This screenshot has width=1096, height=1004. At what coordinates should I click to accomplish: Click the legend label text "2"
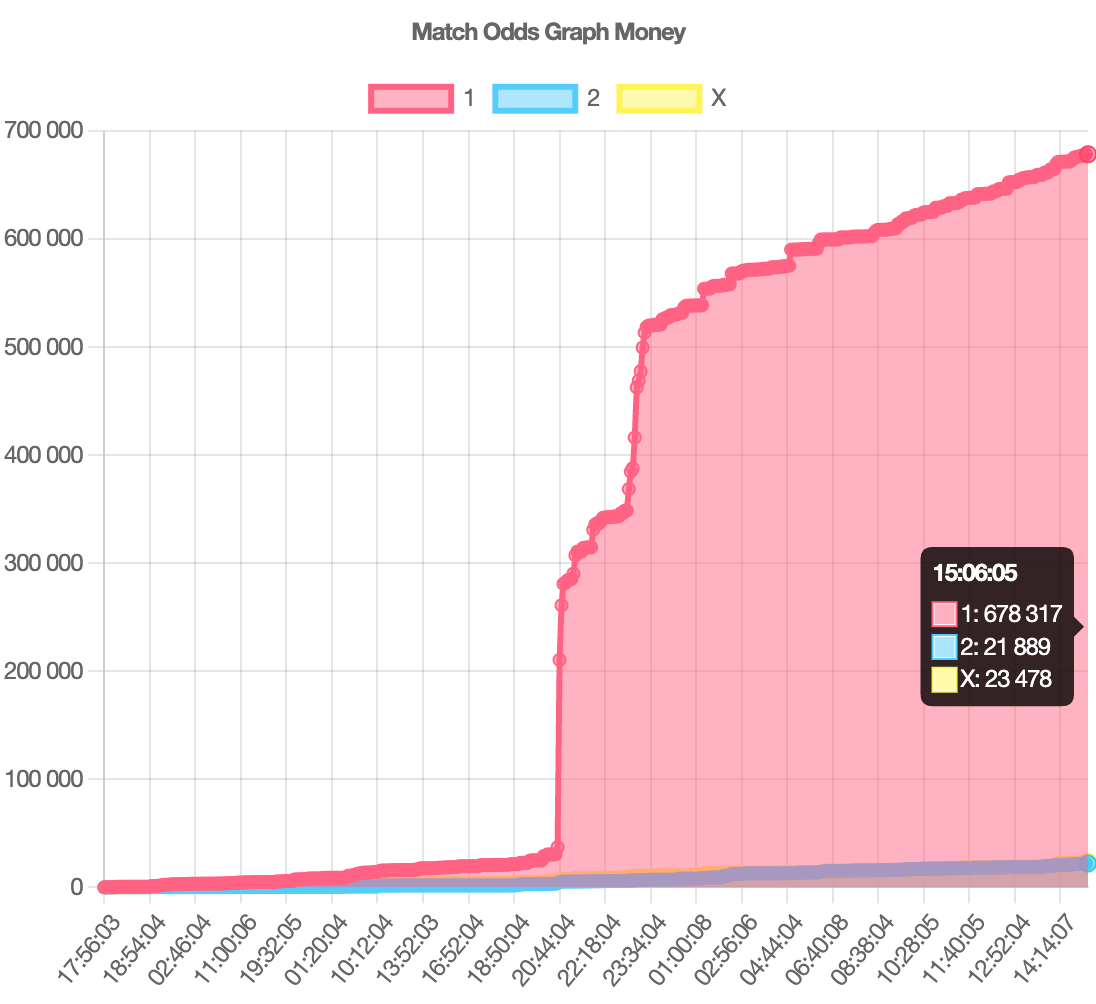click(x=593, y=98)
